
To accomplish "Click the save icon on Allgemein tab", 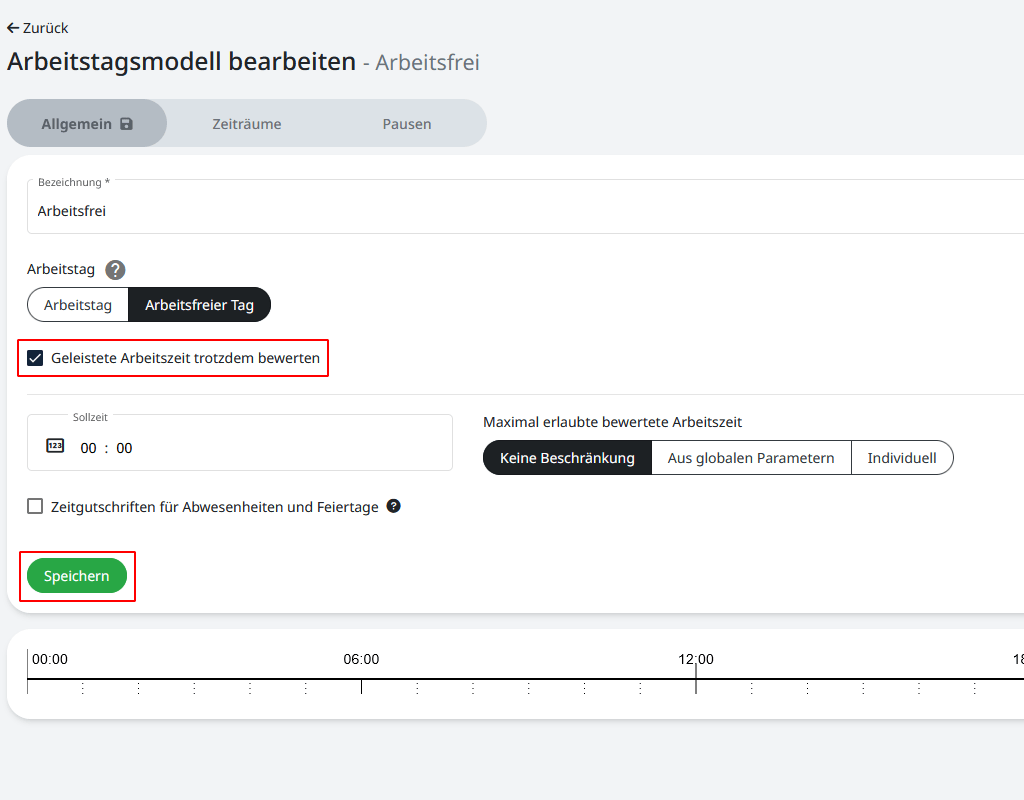I will point(127,124).
